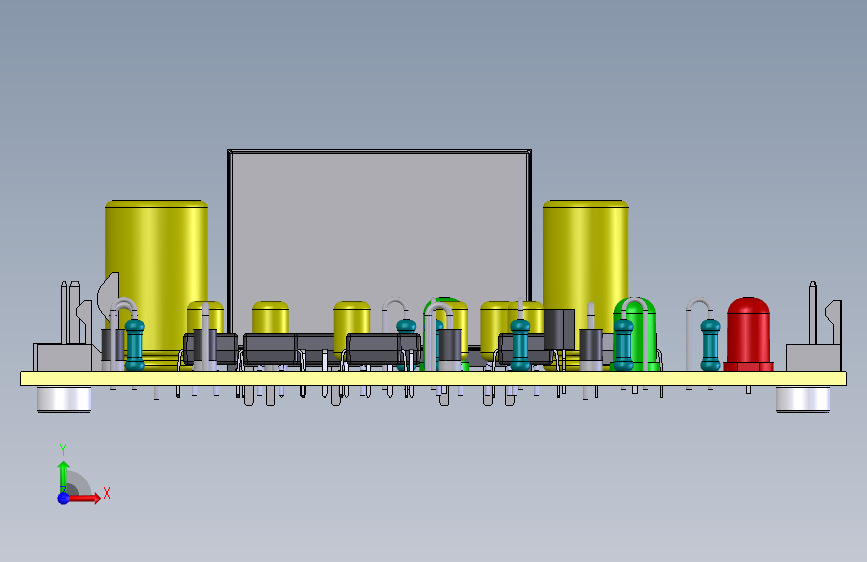The width and height of the screenshot is (867, 562).
Task: Select the green LED left of the red LED
Action: [635, 334]
